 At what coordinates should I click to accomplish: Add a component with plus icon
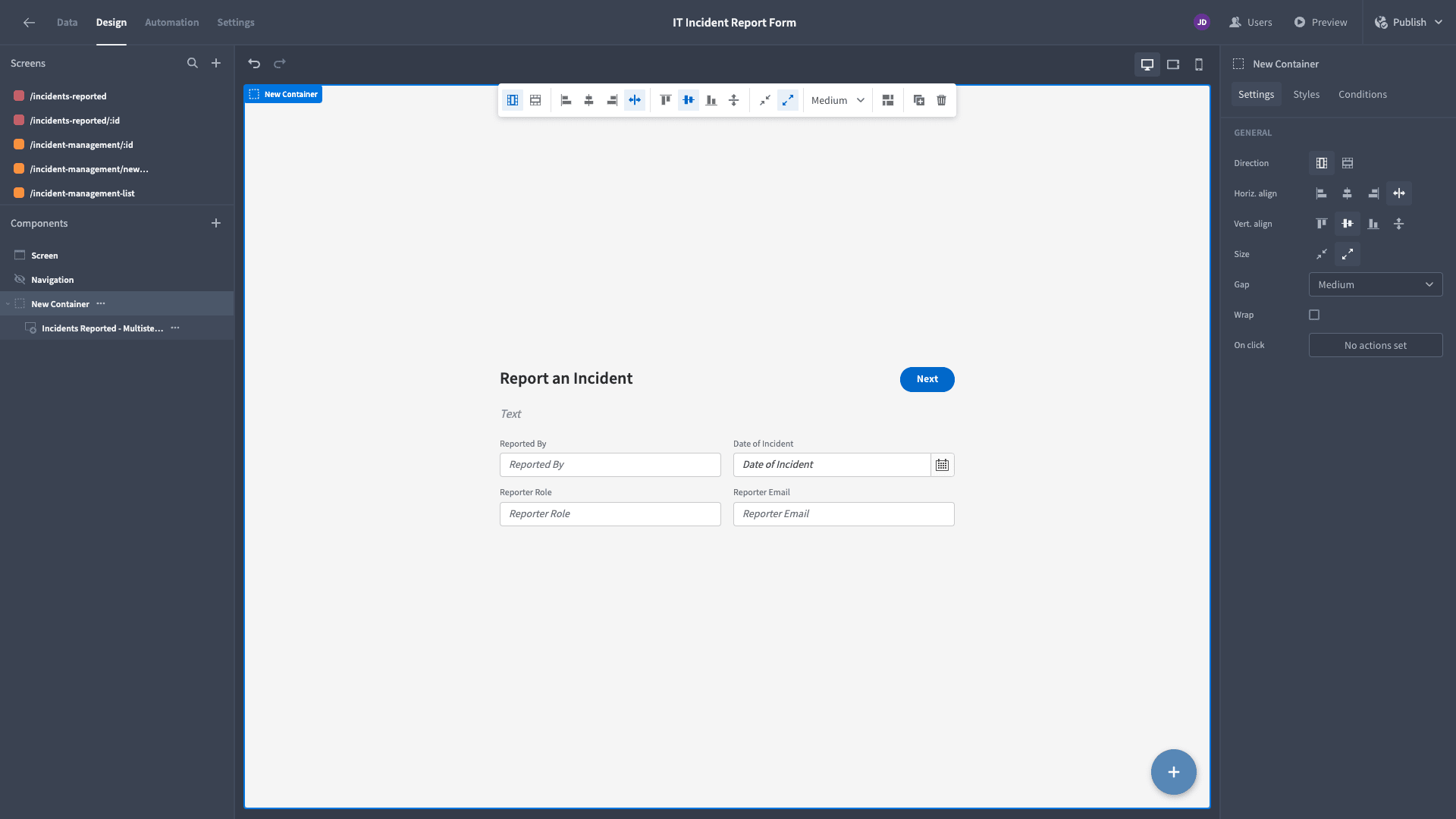coord(216,223)
